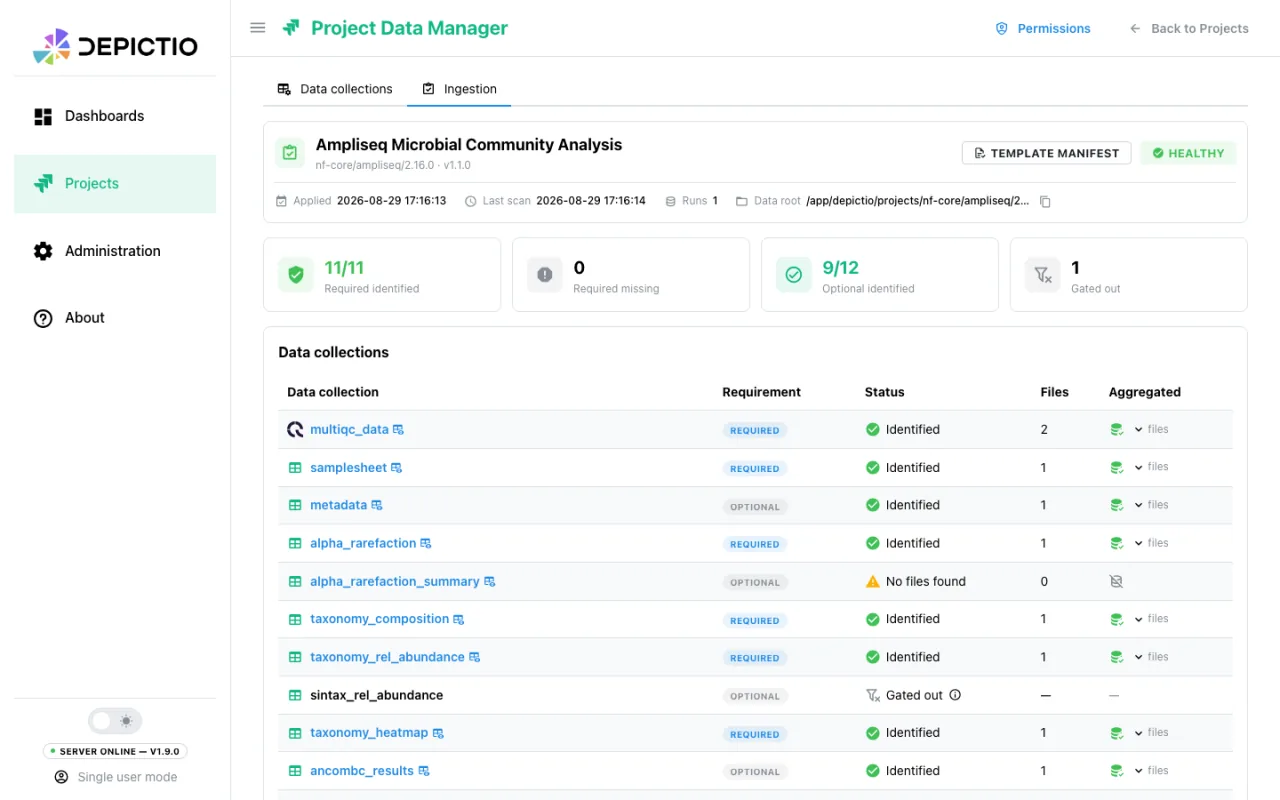Click the no-data icon in alpha_rarefaction_summary row
The width and height of the screenshot is (1280, 800).
pos(1117,581)
